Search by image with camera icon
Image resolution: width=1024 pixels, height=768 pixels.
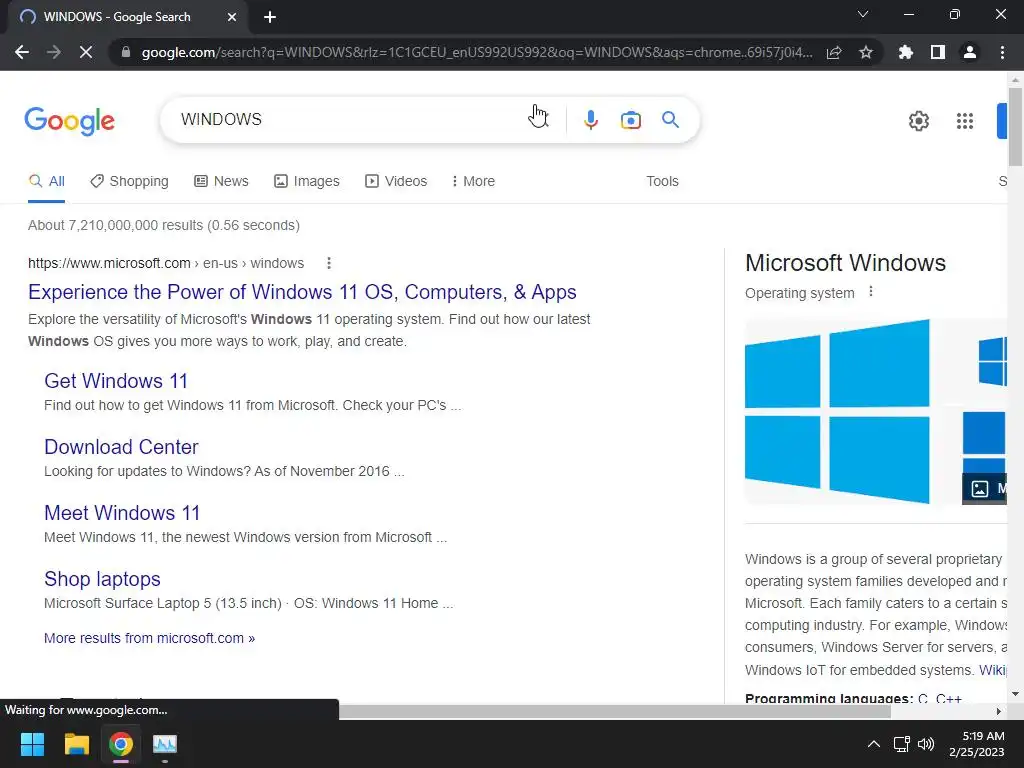[x=630, y=120]
